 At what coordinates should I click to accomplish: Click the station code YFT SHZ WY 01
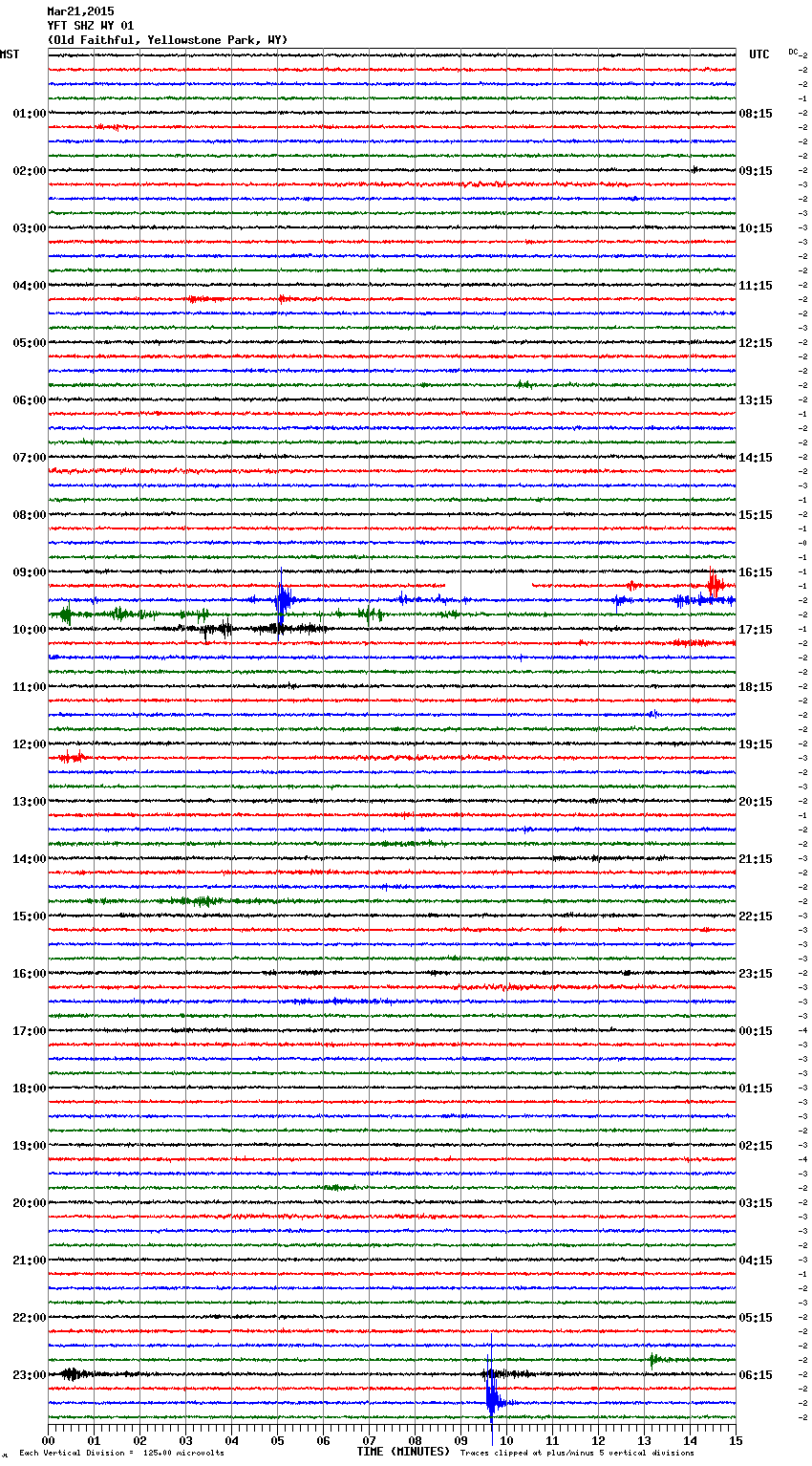pyautogui.click(x=91, y=26)
